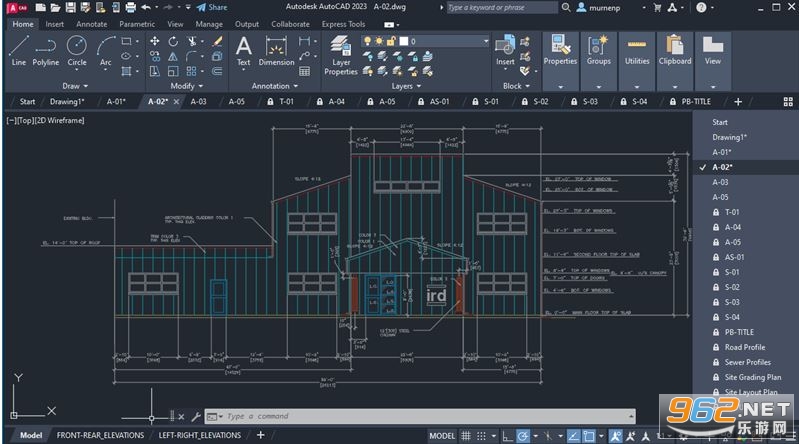Toggle the layer 0 lock icon
Image resolution: width=799 pixels, height=444 pixels.
[x=391, y=41]
